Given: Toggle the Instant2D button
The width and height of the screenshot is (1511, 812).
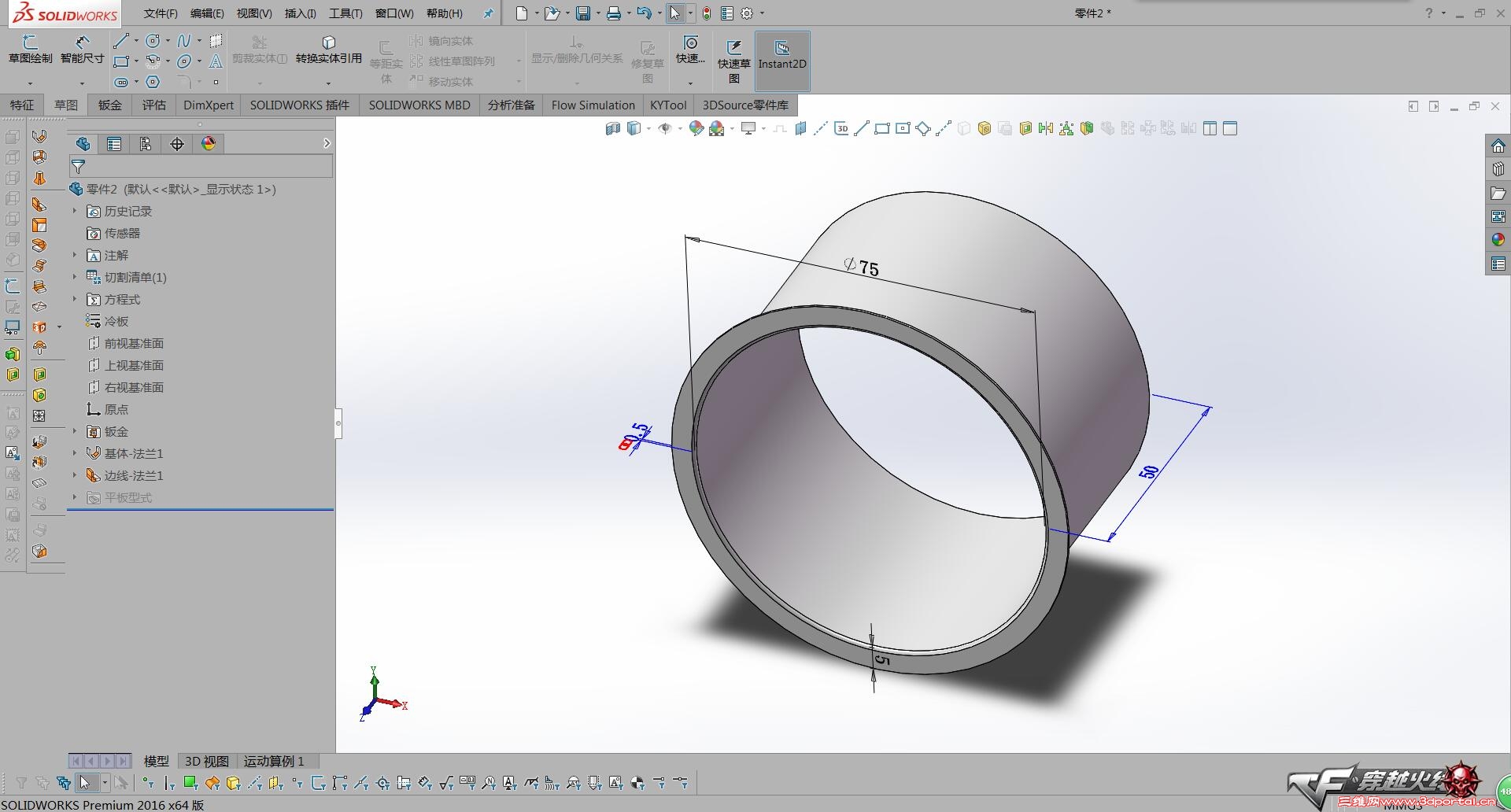Looking at the screenshot, I should 782,61.
